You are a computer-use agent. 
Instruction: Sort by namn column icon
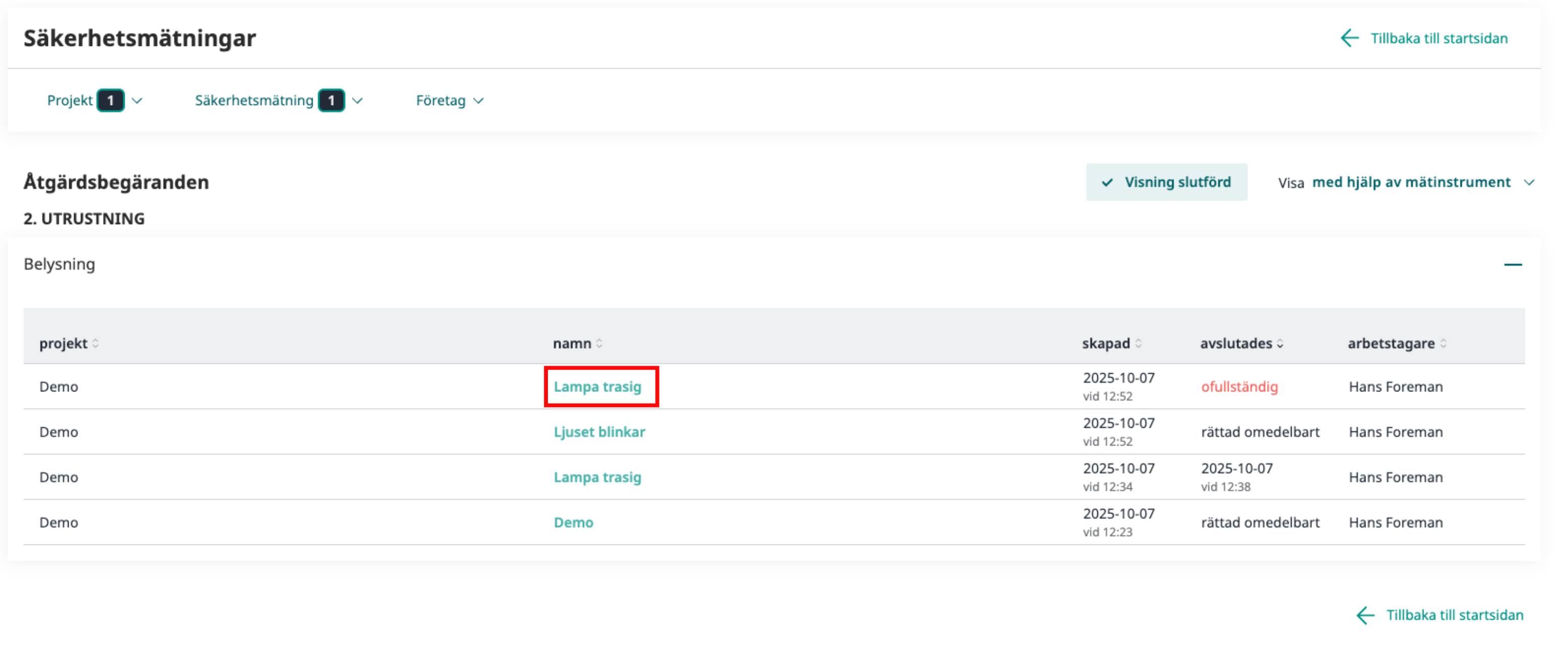599,343
